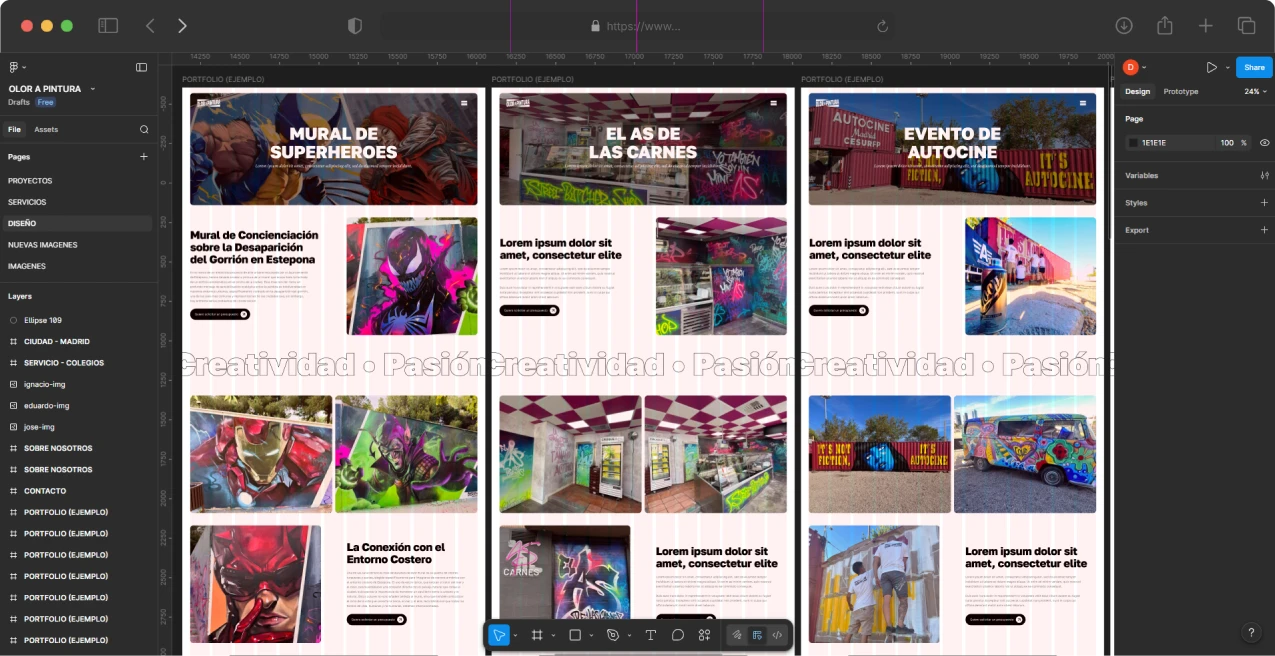Click the blue Share button

pyautogui.click(x=1254, y=67)
